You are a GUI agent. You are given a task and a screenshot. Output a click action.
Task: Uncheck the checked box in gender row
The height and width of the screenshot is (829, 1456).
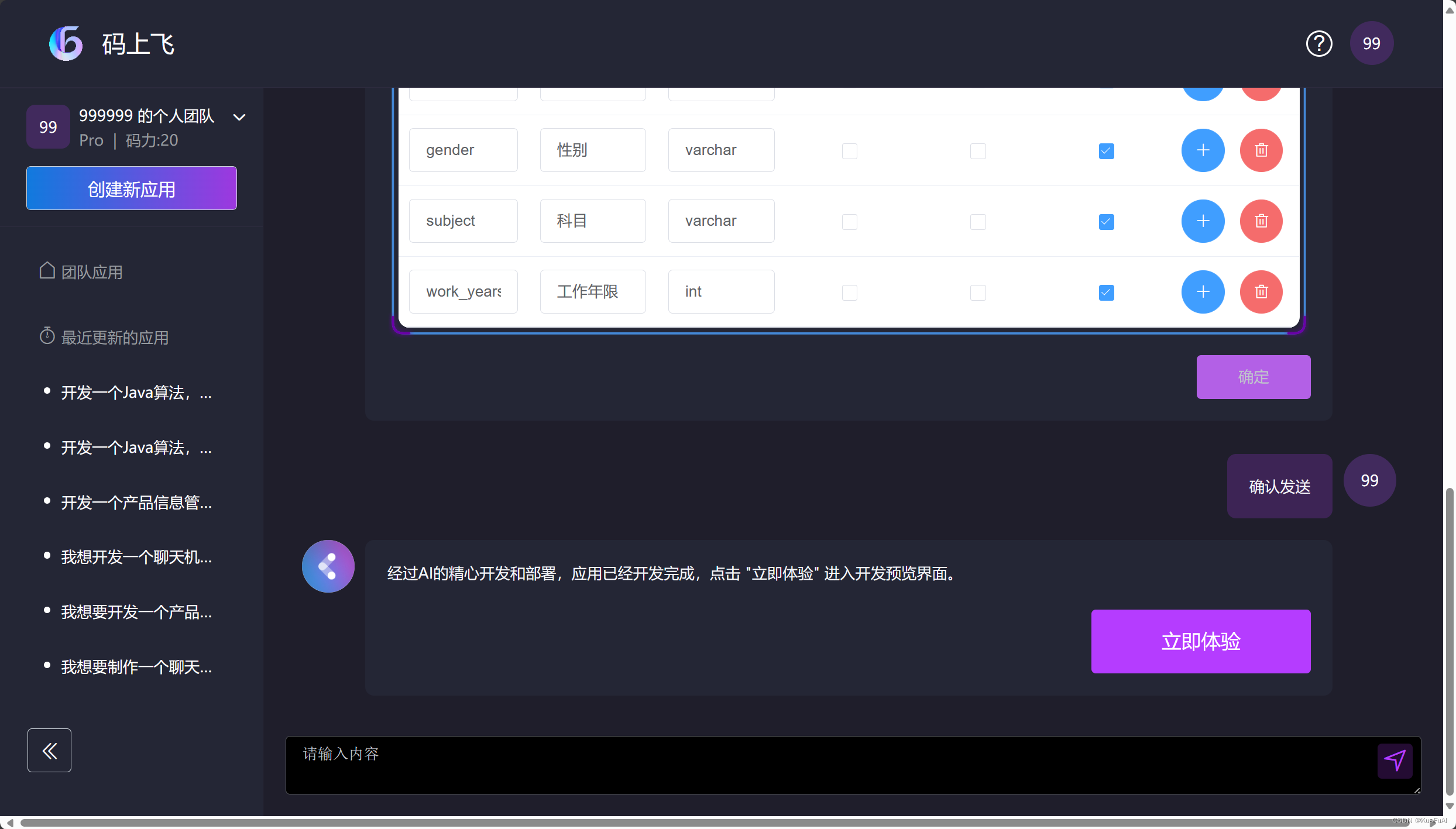click(1106, 151)
